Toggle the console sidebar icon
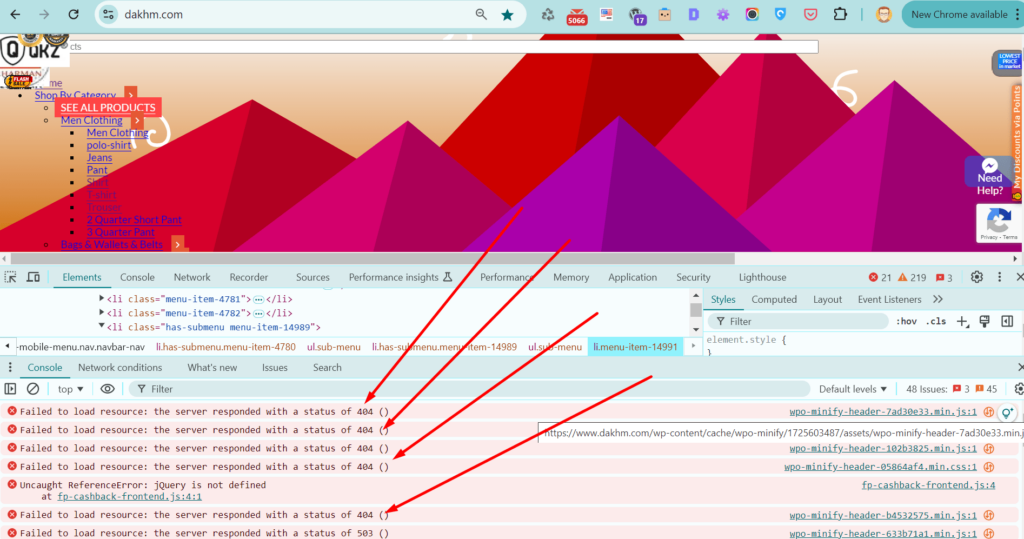The image size is (1024, 539). click(10, 389)
